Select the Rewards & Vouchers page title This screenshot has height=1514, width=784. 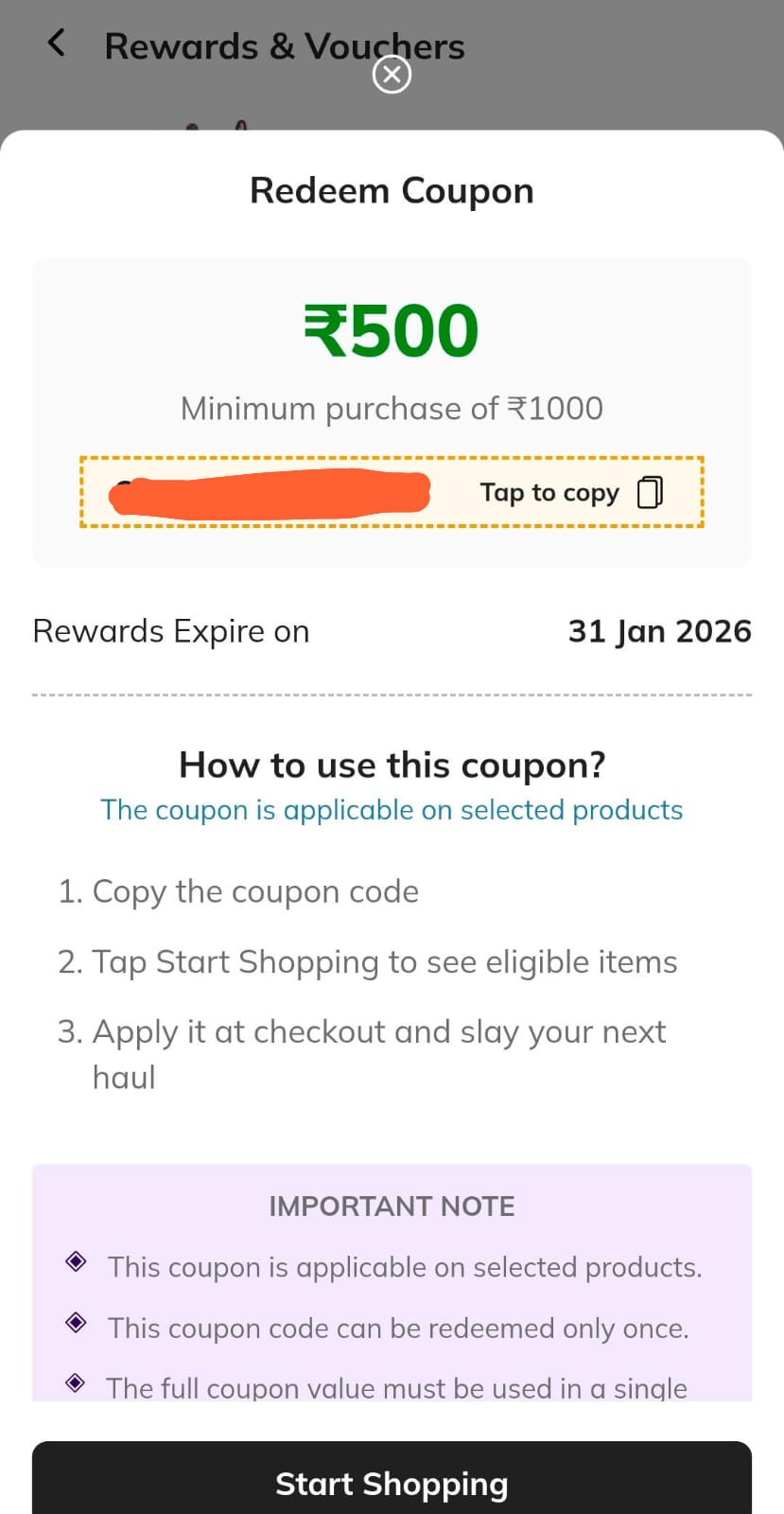(284, 46)
